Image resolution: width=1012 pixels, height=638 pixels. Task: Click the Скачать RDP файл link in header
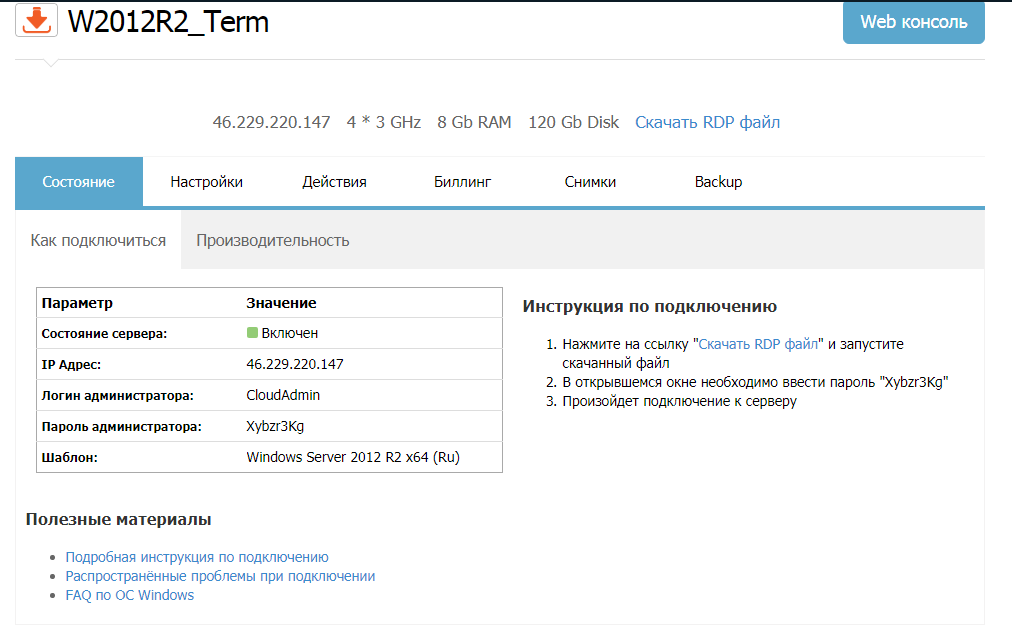[x=707, y=122]
